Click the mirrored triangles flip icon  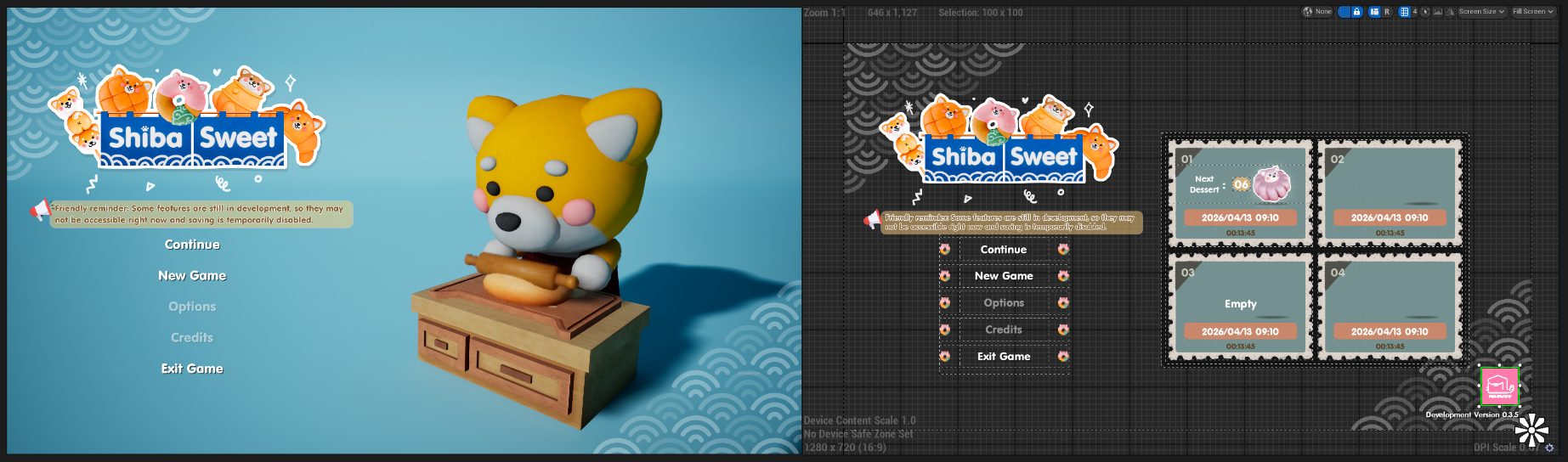1450,12
